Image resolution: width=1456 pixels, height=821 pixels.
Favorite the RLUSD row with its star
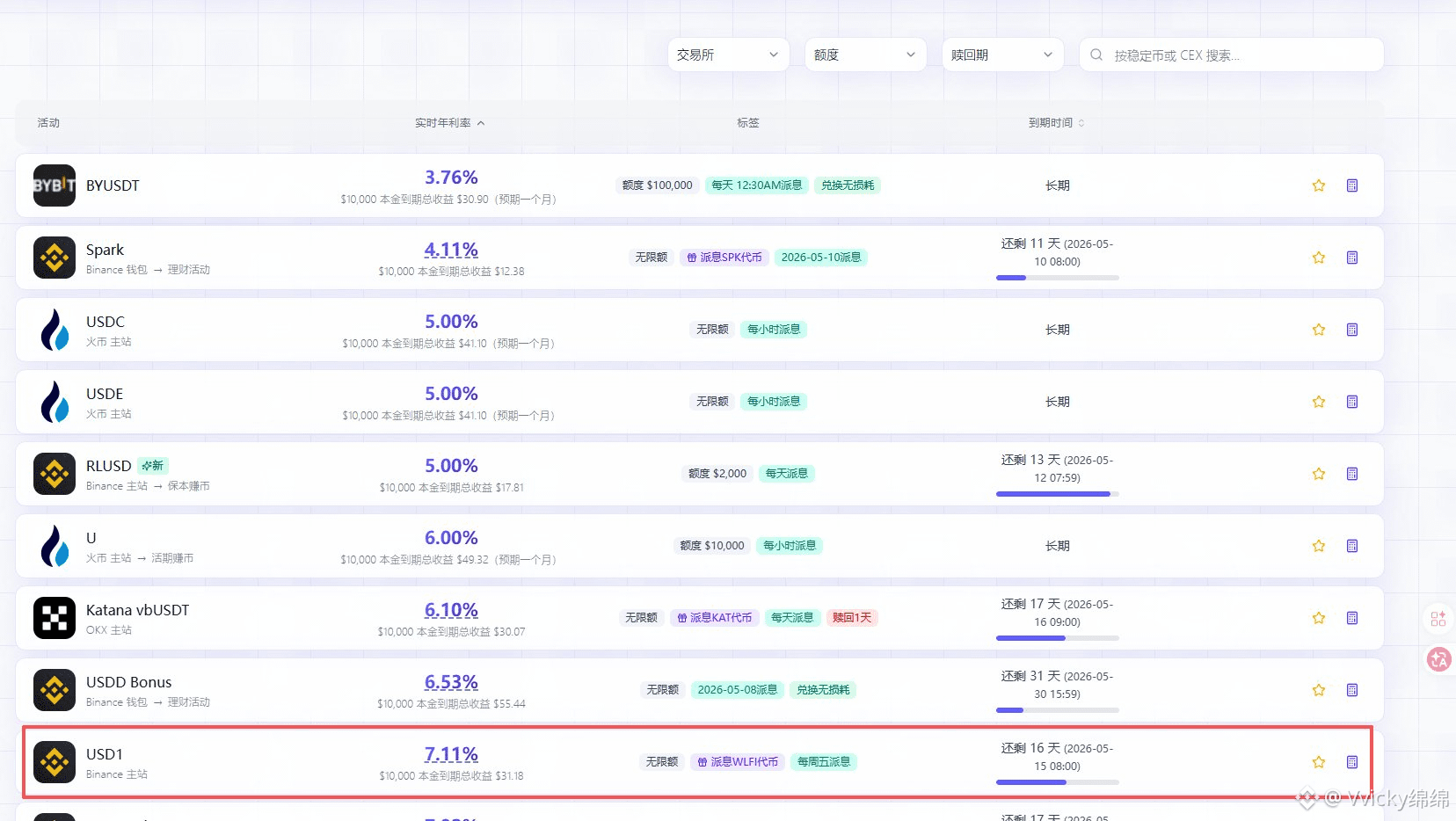pyautogui.click(x=1319, y=474)
